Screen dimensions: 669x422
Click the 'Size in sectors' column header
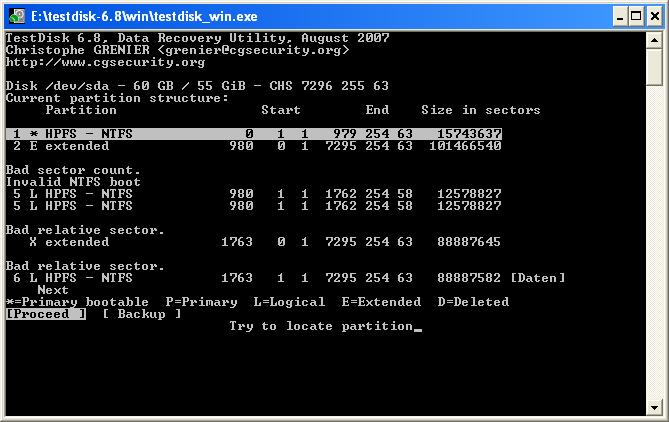coord(481,110)
